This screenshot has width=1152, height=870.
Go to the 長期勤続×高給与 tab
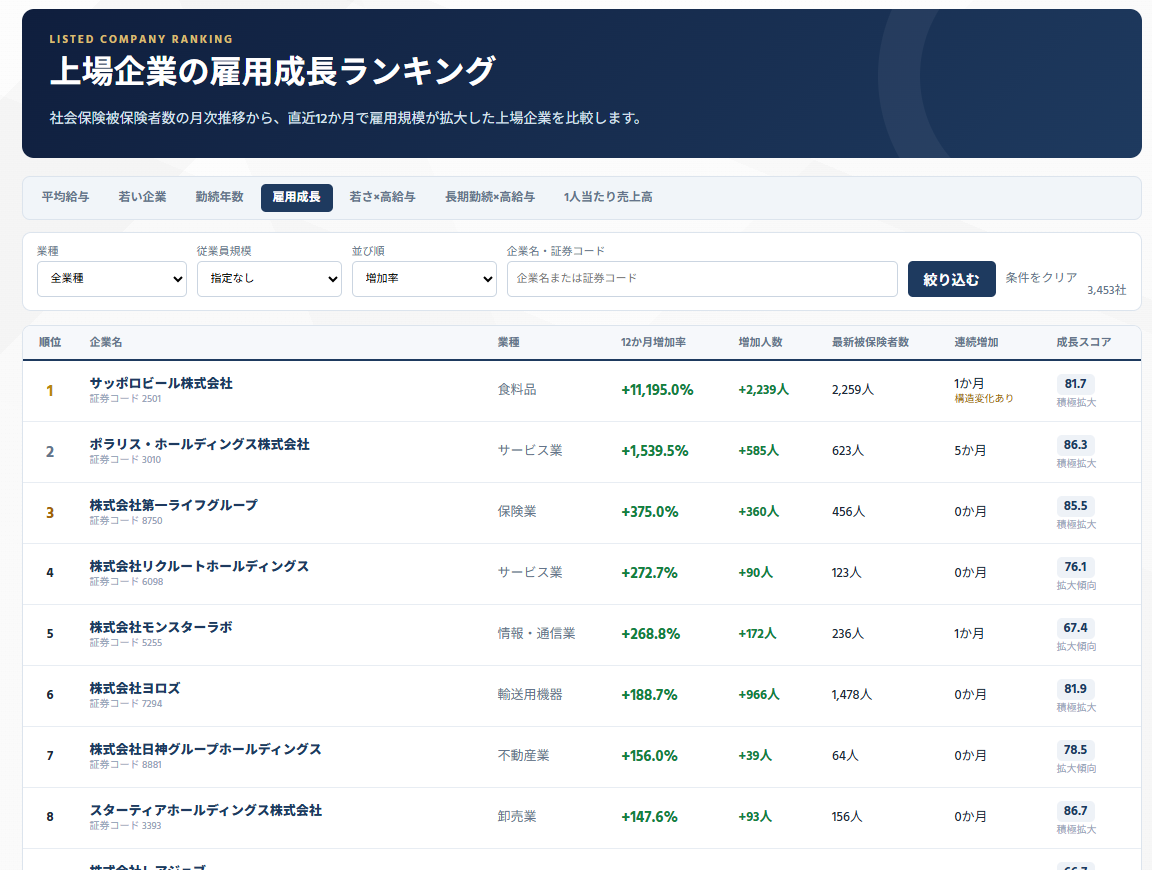490,197
